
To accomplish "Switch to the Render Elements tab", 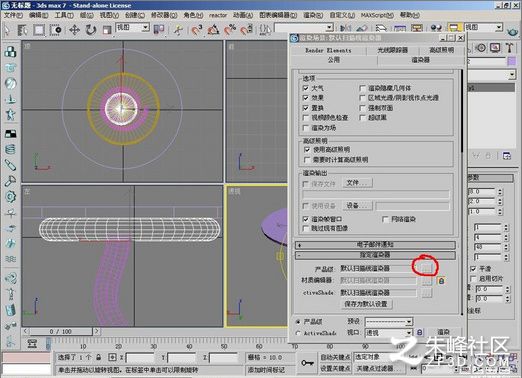I will (328, 50).
